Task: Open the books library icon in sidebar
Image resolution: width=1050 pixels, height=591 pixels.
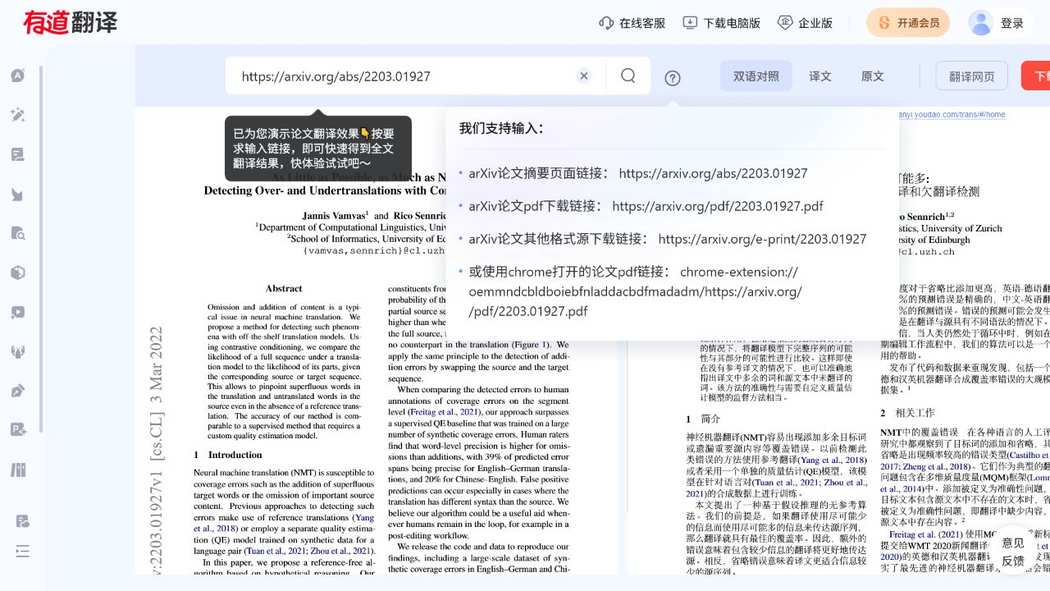Action: (x=18, y=469)
